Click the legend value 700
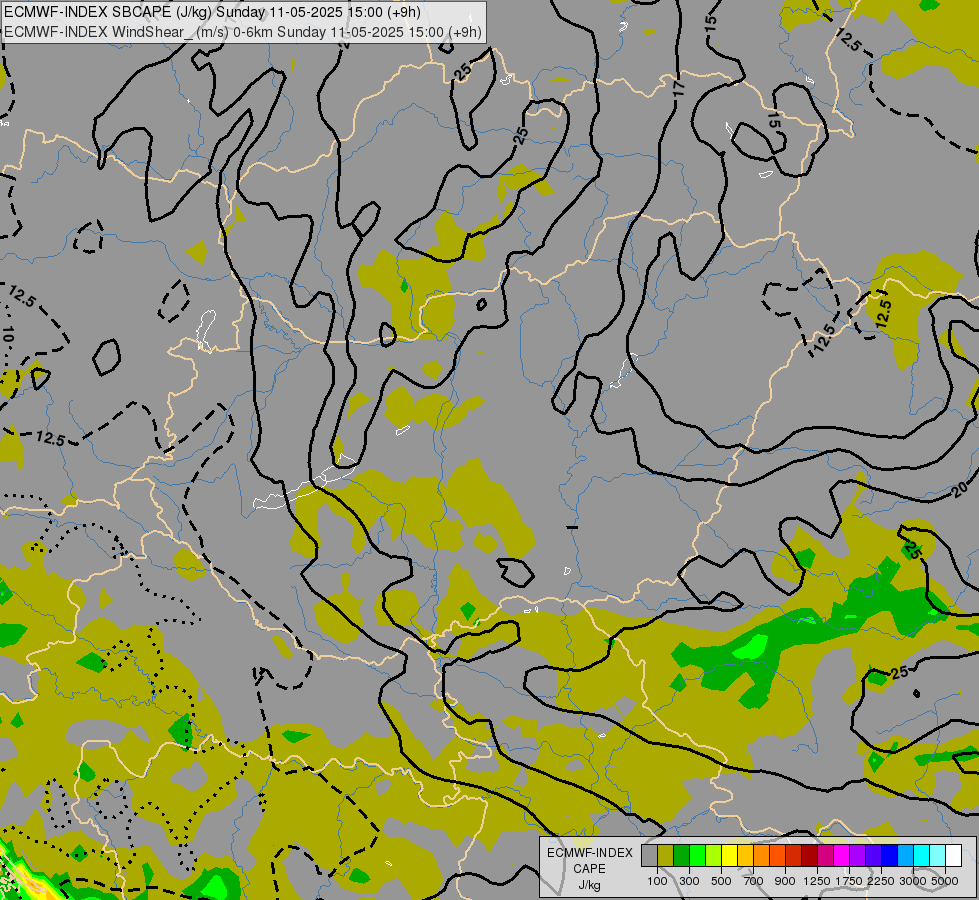Image resolution: width=979 pixels, height=900 pixels. [754, 881]
